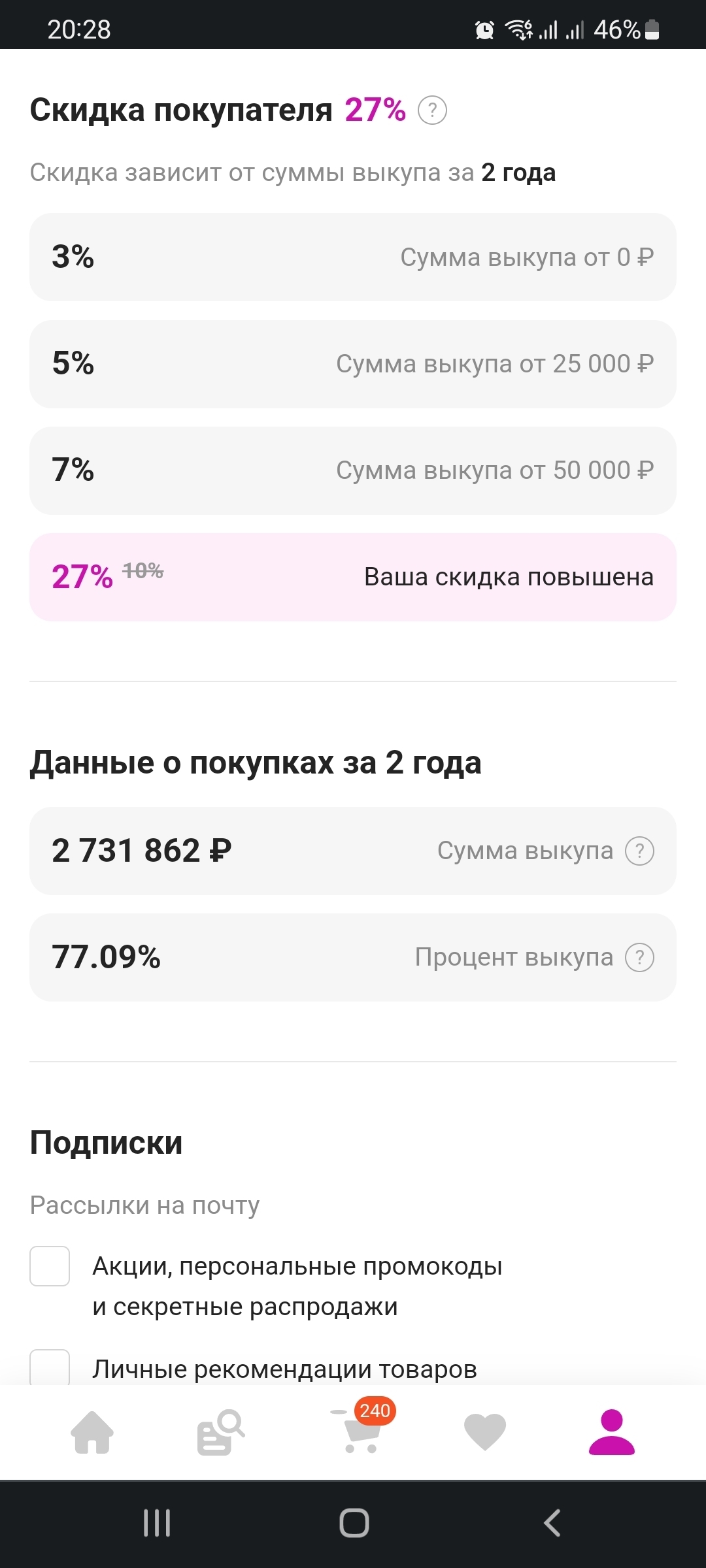Select the 5% discount tier row

point(353,364)
